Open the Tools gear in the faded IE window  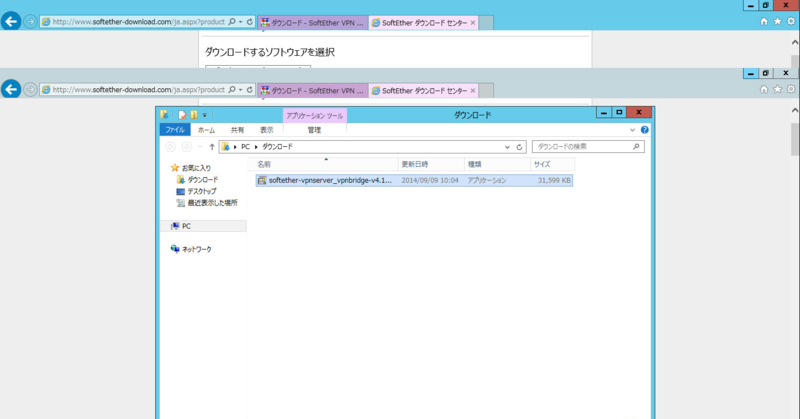791,89
